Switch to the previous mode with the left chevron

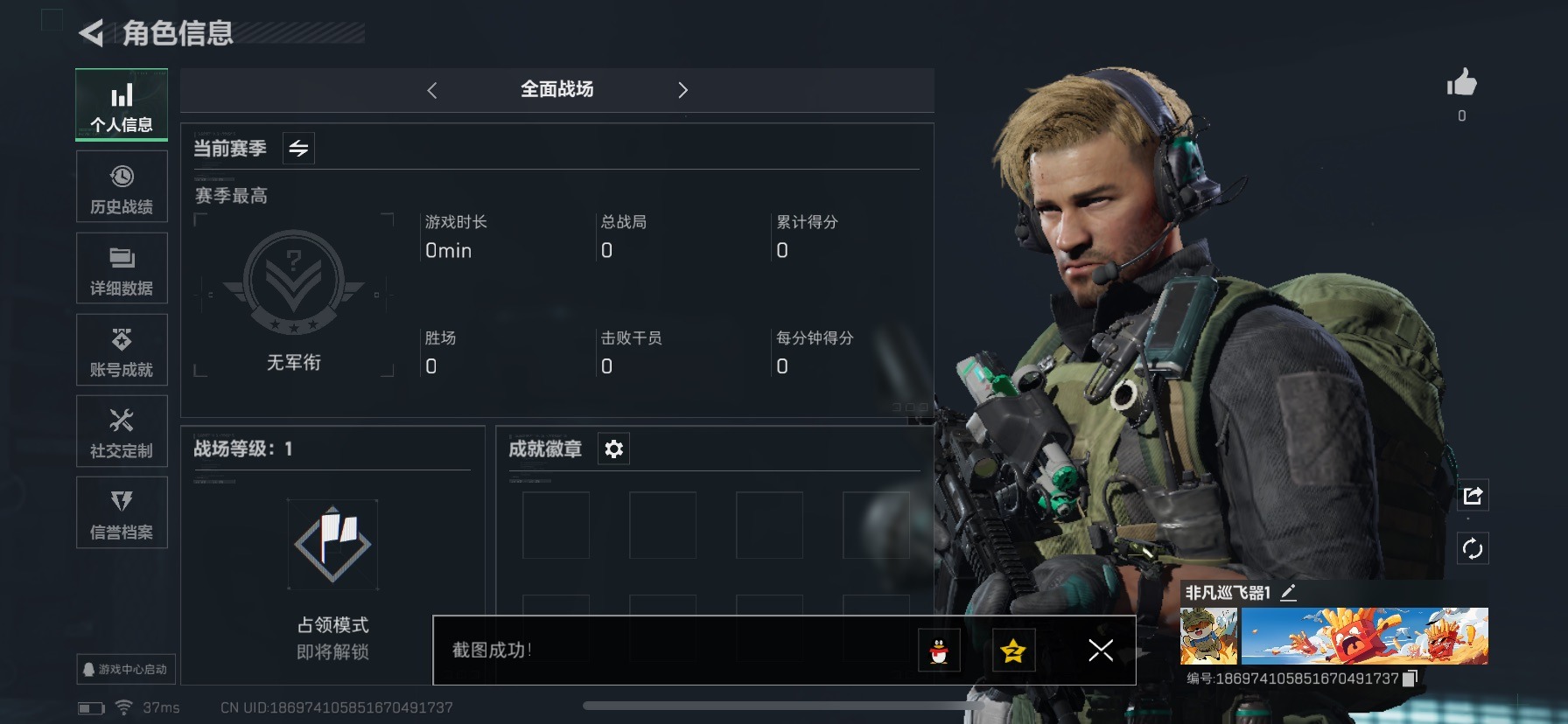[x=431, y=90]
